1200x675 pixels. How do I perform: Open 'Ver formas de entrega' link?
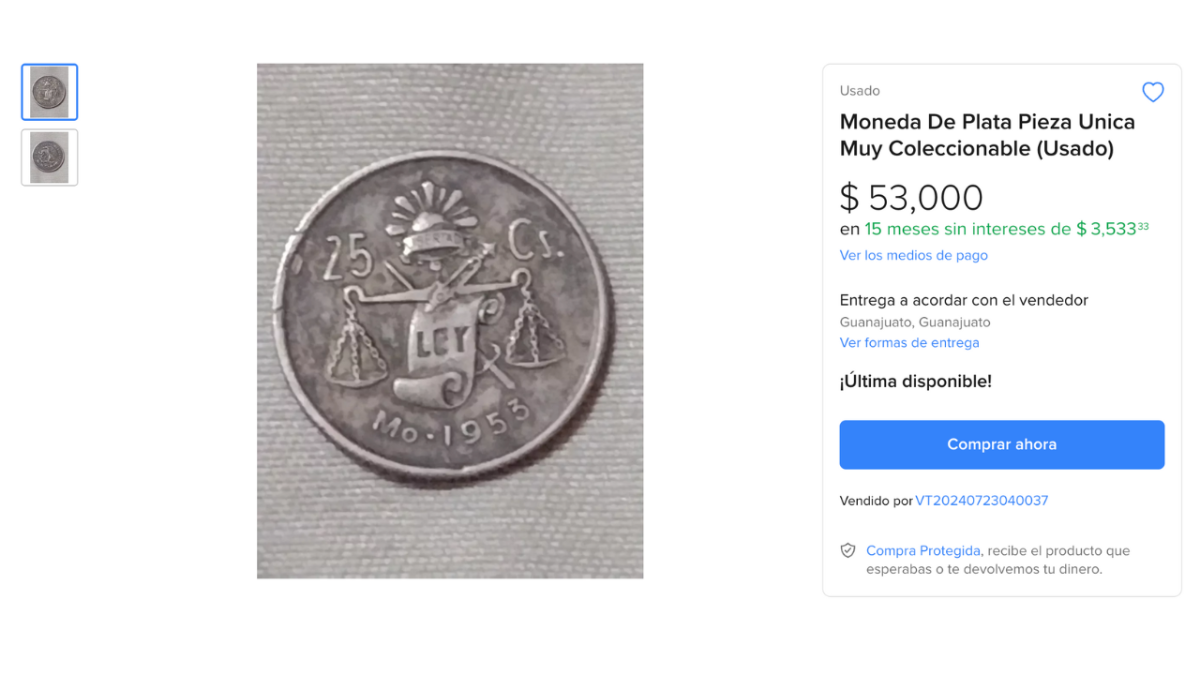point(909,342)
